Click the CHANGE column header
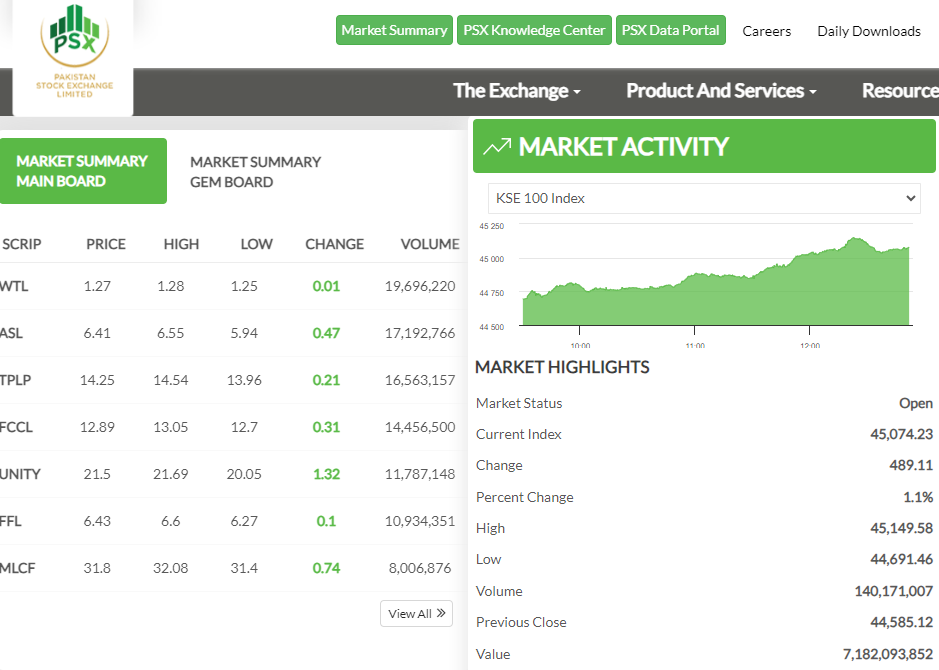939x670 pixels. [x=334, y=244]
